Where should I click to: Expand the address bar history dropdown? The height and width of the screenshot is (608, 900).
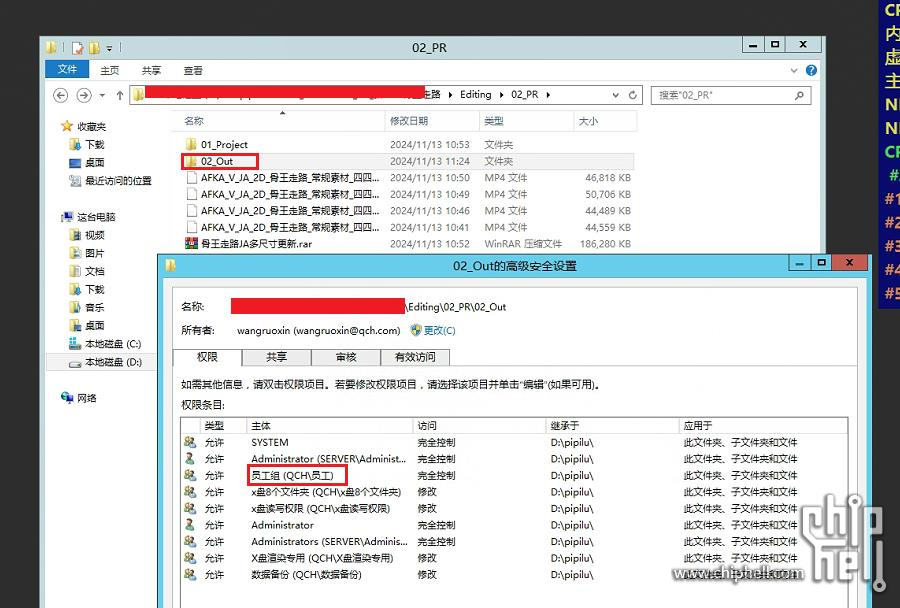[615, 95]
